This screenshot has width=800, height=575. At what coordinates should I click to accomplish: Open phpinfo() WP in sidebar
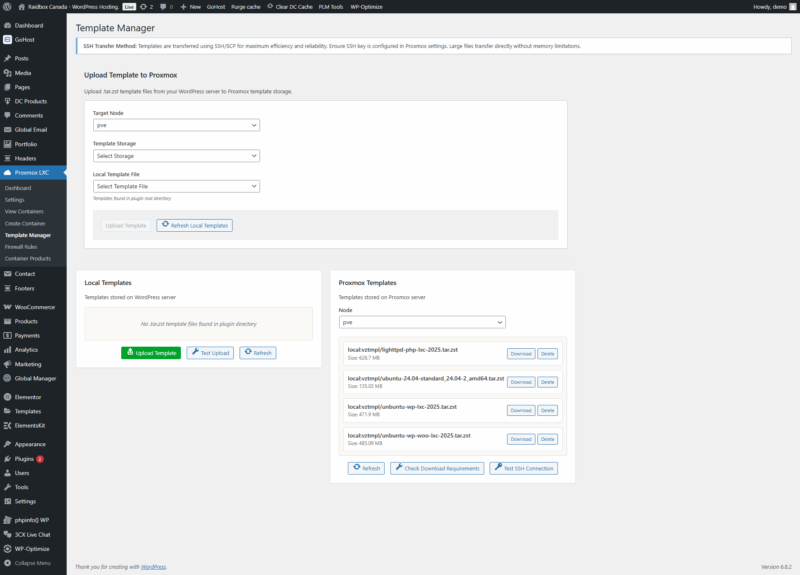pos(33,520)
